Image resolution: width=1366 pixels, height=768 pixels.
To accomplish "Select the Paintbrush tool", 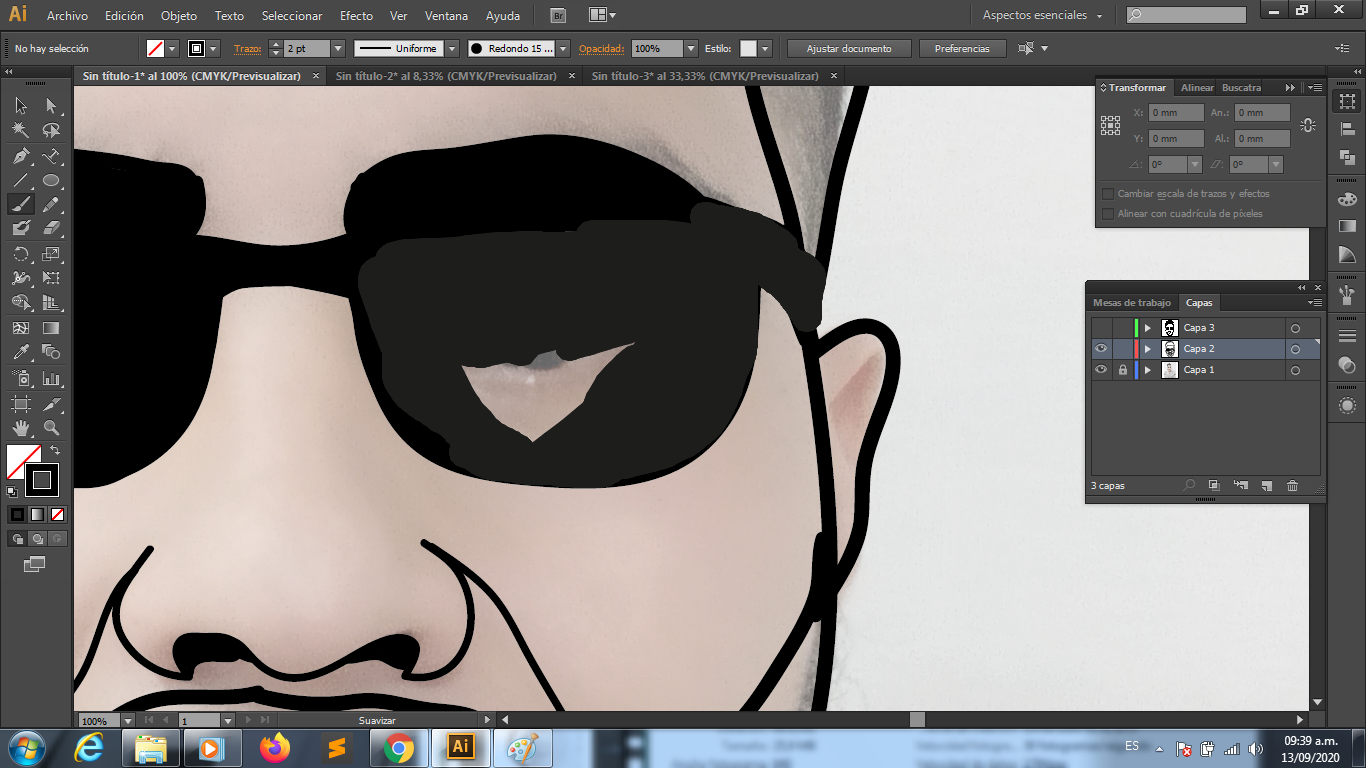I will point(21,204).
